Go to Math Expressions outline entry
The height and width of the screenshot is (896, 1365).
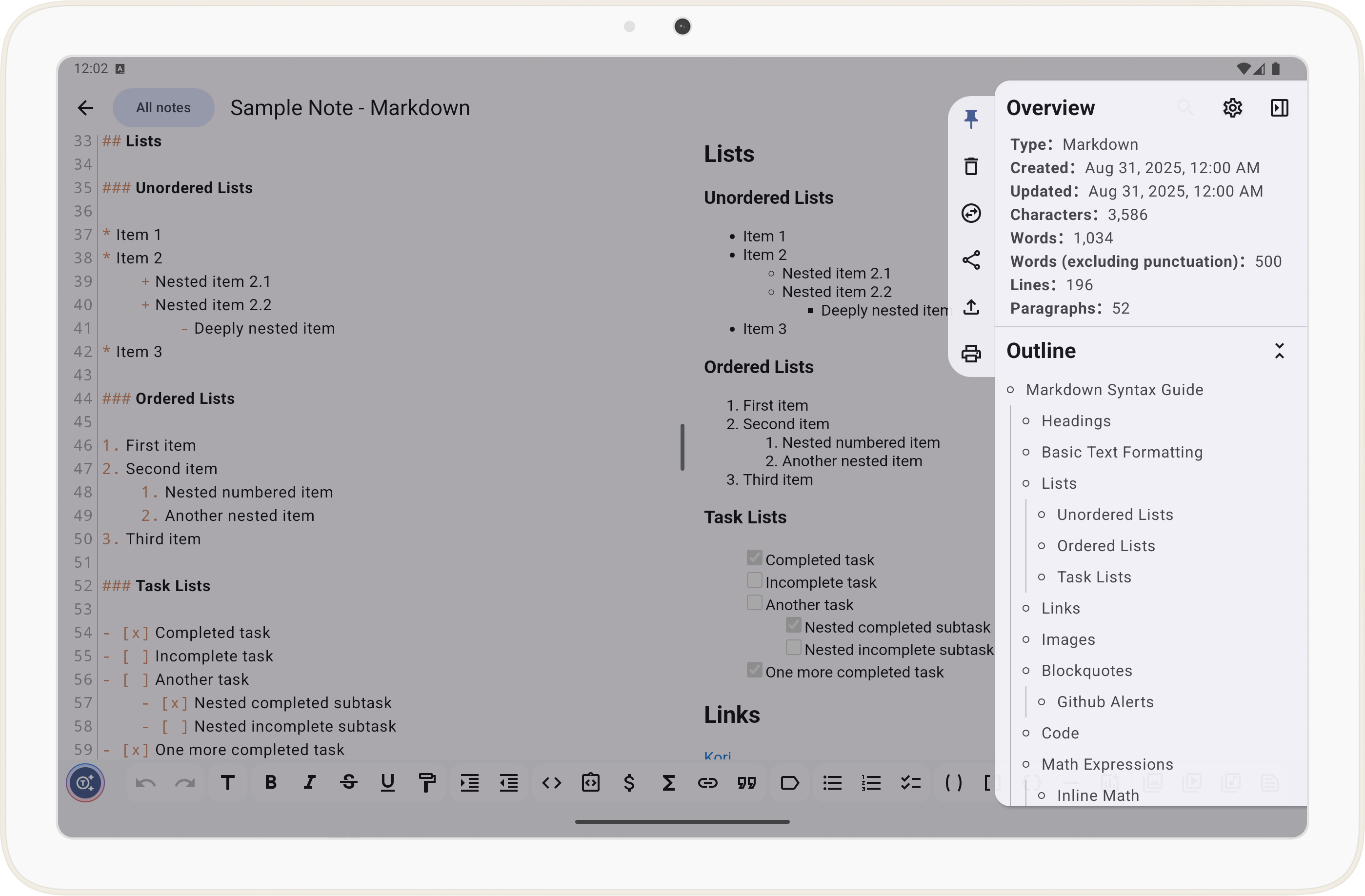pos(1107,765)
